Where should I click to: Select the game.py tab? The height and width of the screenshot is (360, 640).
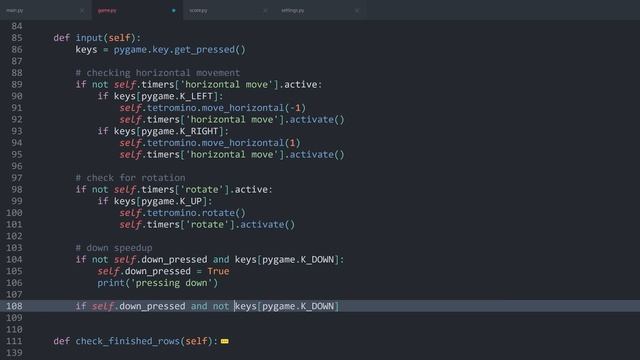tap(107, 10)
